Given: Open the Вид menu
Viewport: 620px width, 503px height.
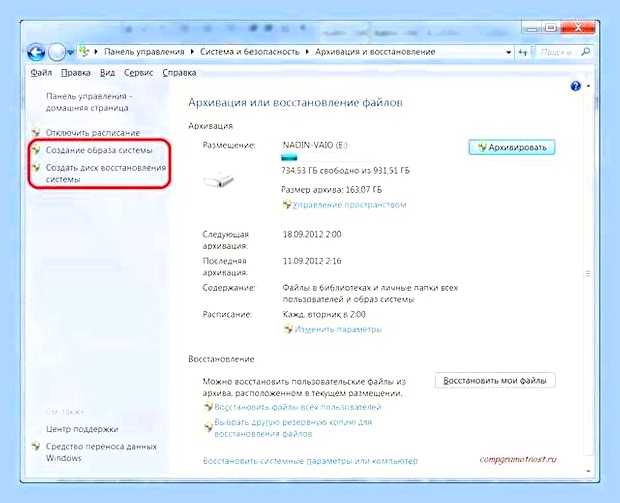Looking at the screenshot, I should coord(107,73).
